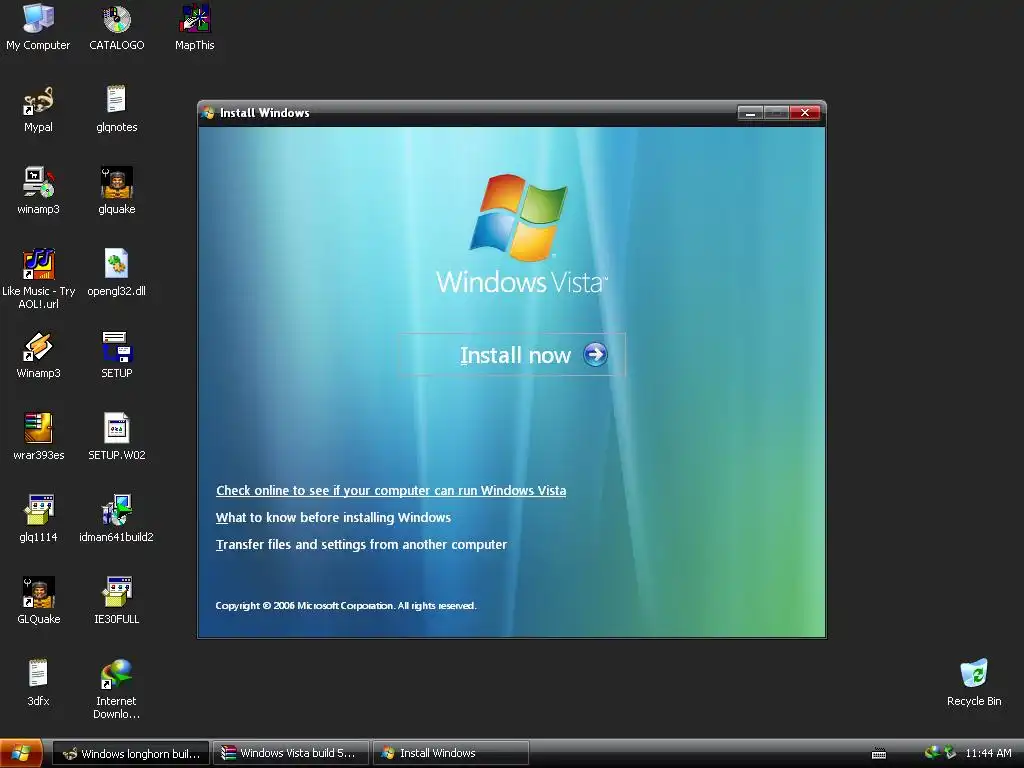Switch to Windows longhorn build taskbar item
1024x768 pixels.
(131, 753)
